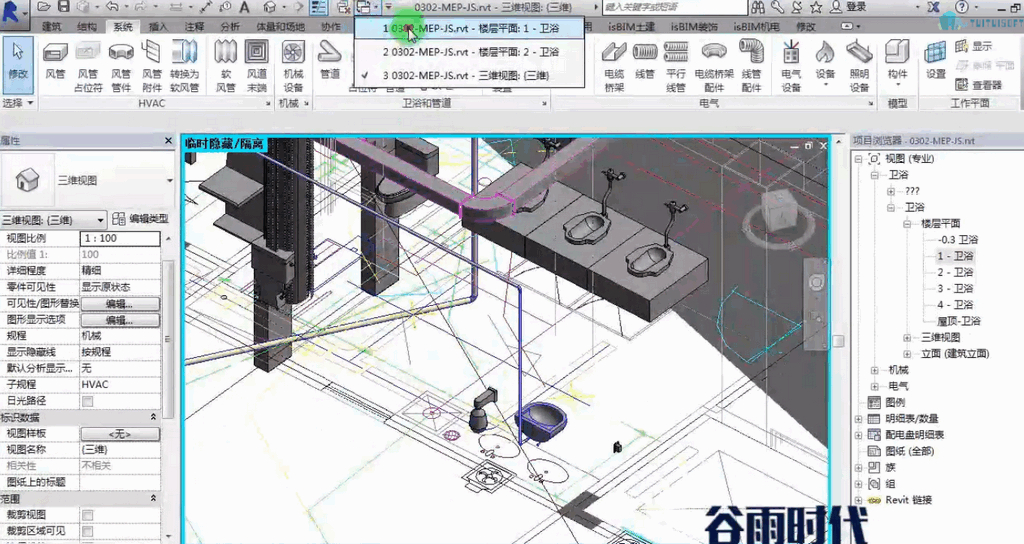Click the 编辑类型 button

point(141,219)
